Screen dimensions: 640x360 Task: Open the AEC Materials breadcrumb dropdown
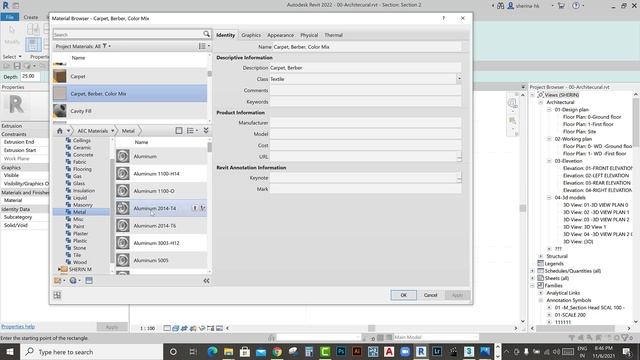(113, 131)
